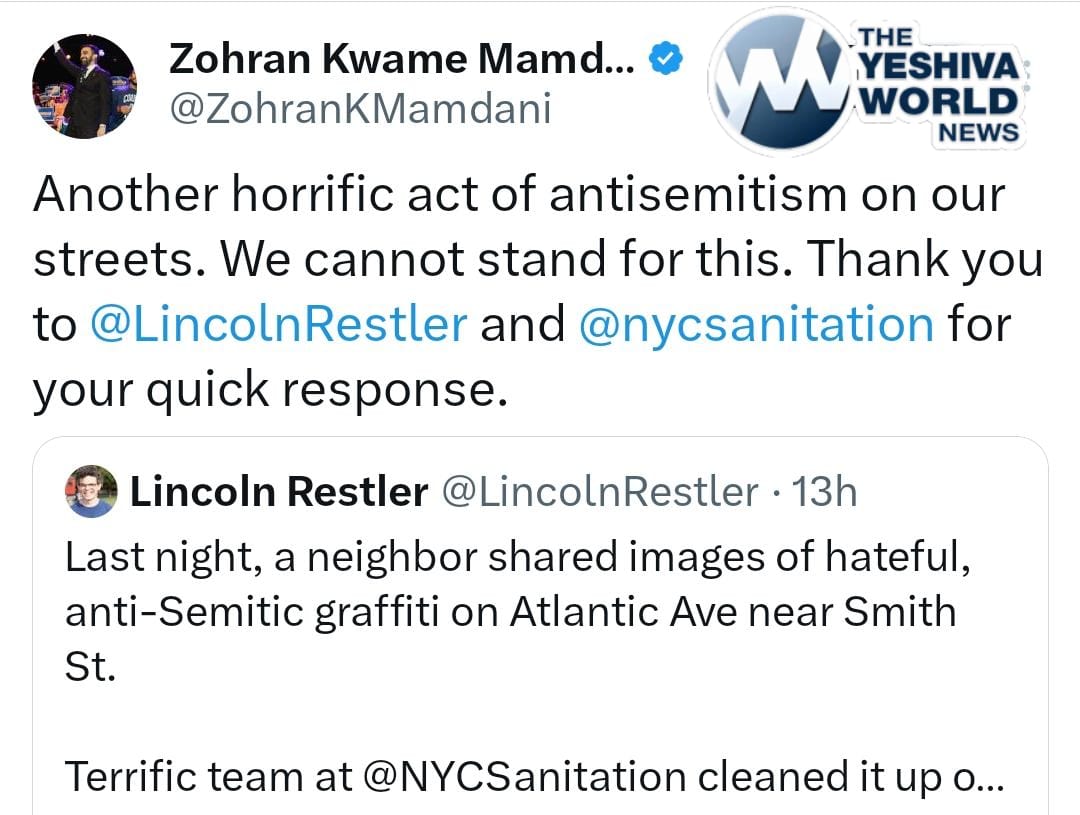This screenshot has width=1080, height=815.
Task: Open the @ZohranKMamdani handle
Action: click(x=360, y=108)
